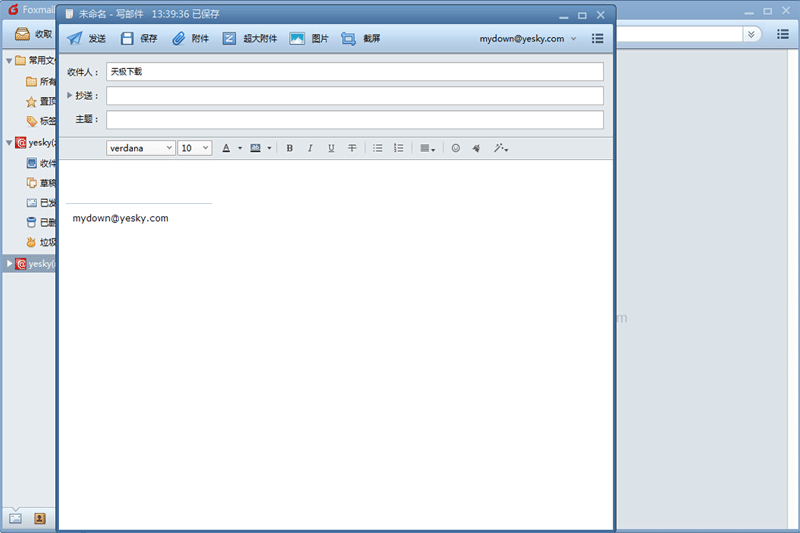Screen dimensions: 800x533
Task: Click the 发送 send button
Action: coord(86,39)
